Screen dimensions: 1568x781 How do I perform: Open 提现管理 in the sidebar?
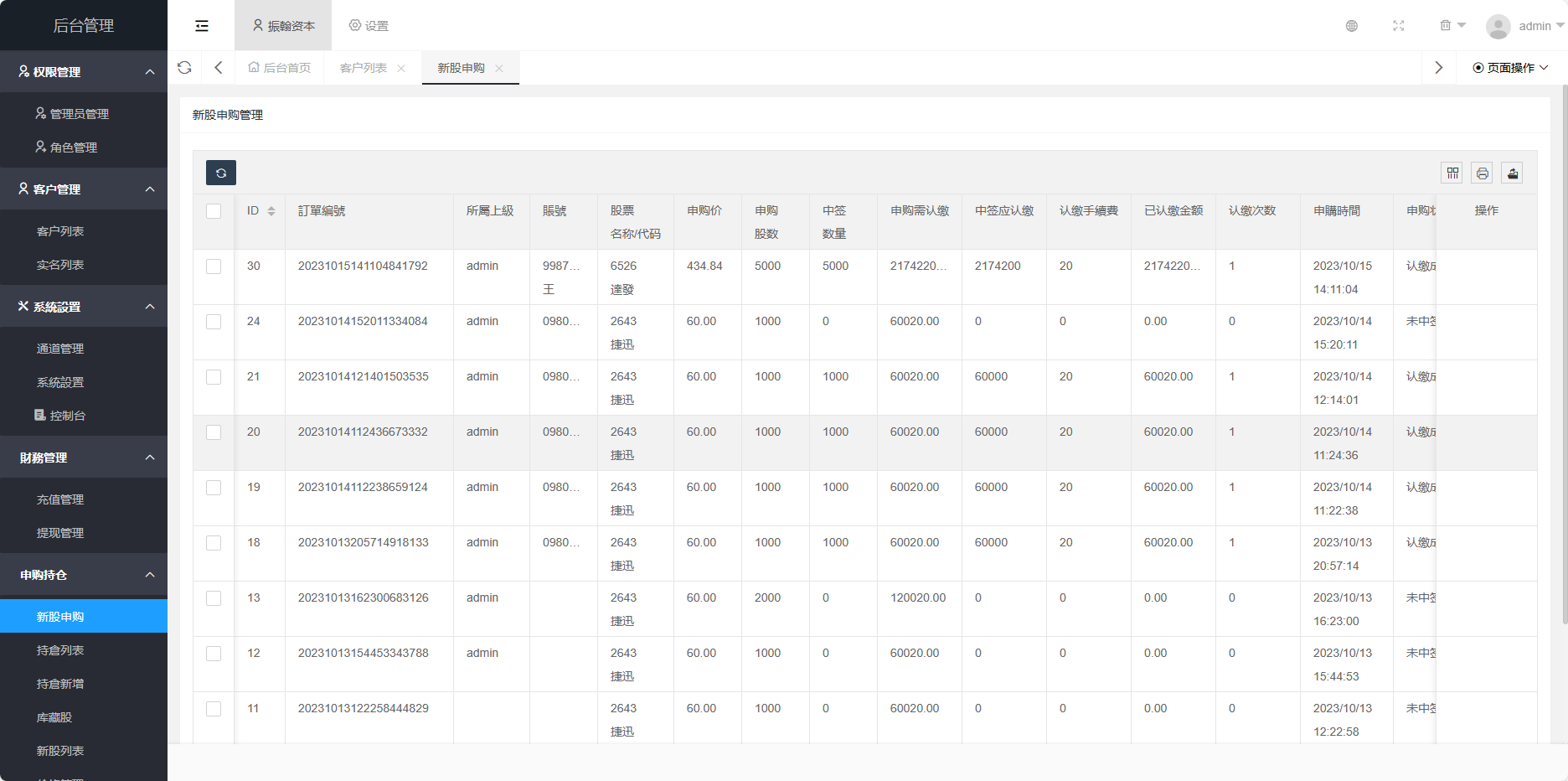tap(84, 532)
